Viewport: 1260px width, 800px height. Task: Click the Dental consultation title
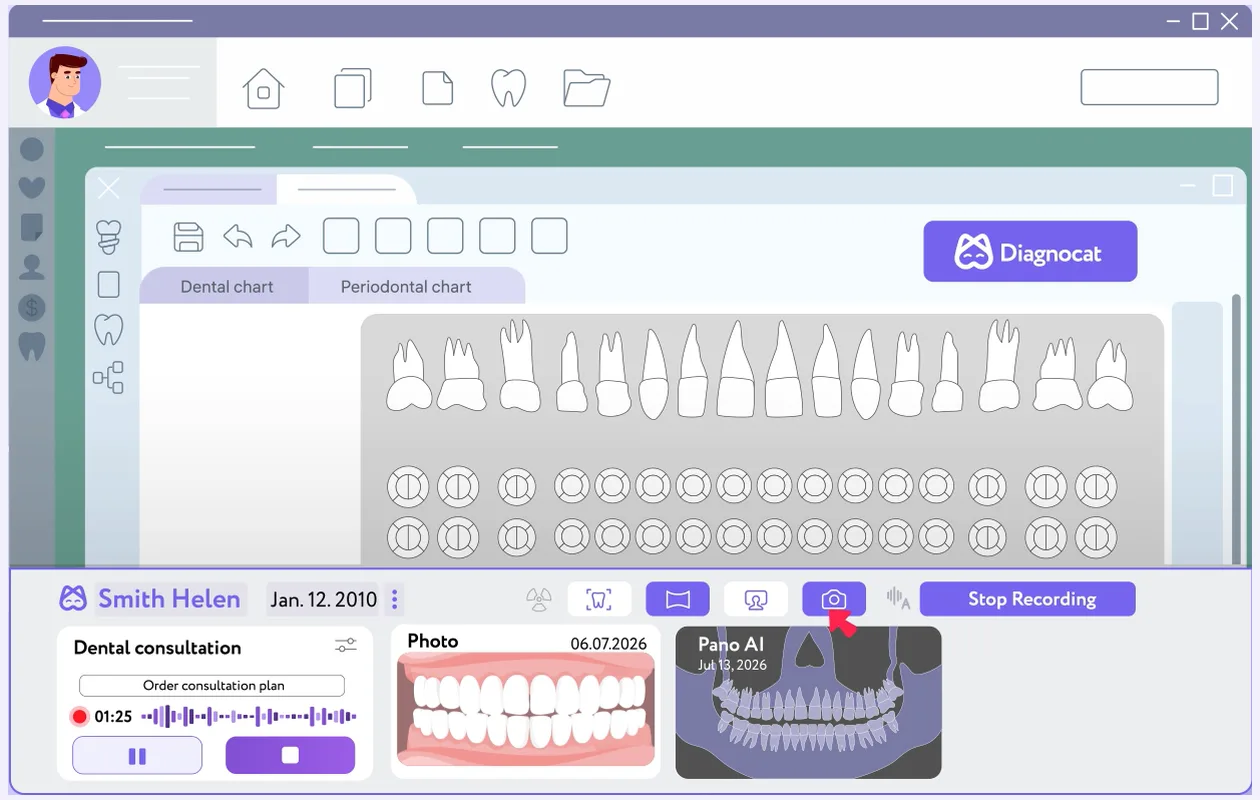click(157, 648)
